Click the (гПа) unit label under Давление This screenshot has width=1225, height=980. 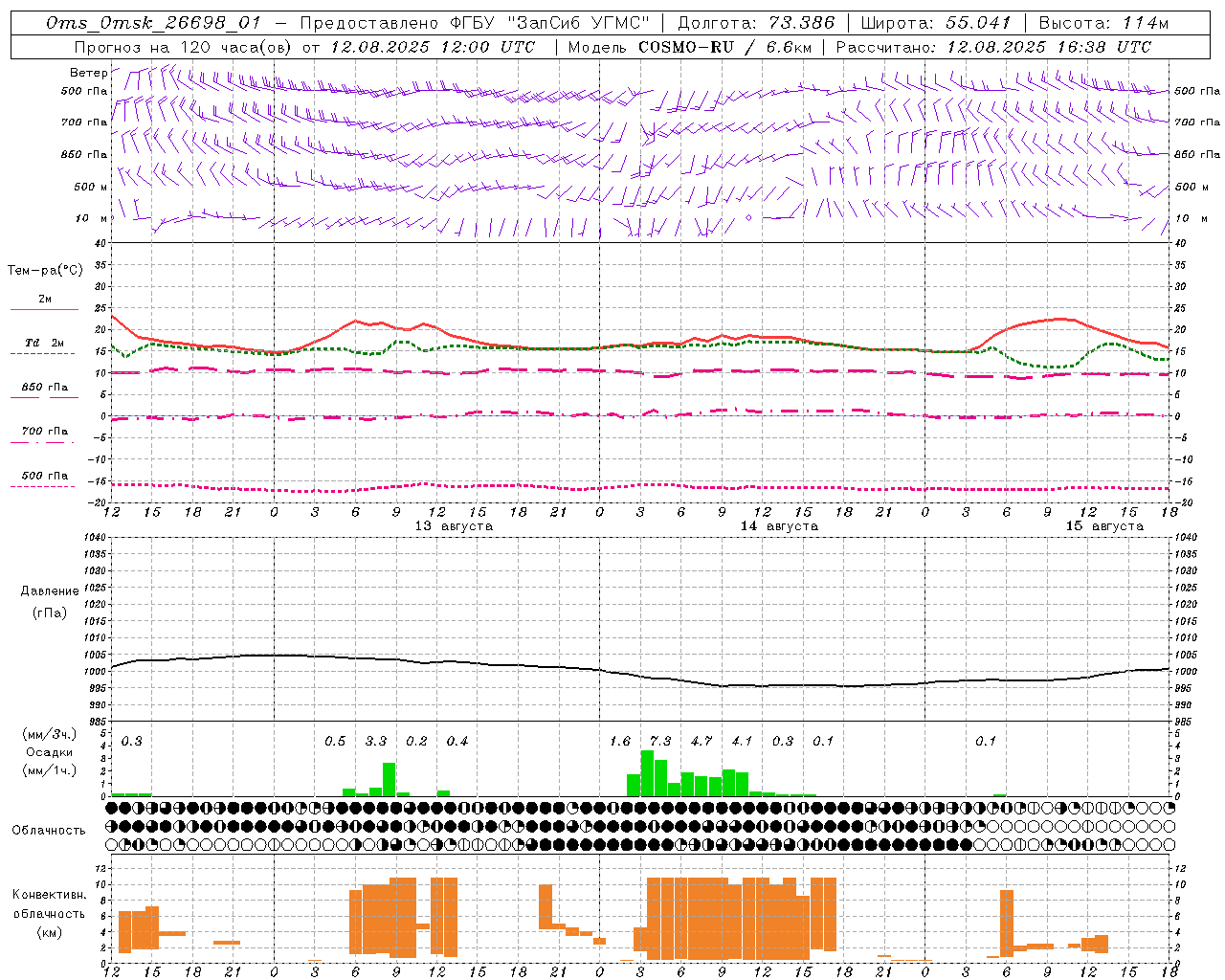pos(50,613)
